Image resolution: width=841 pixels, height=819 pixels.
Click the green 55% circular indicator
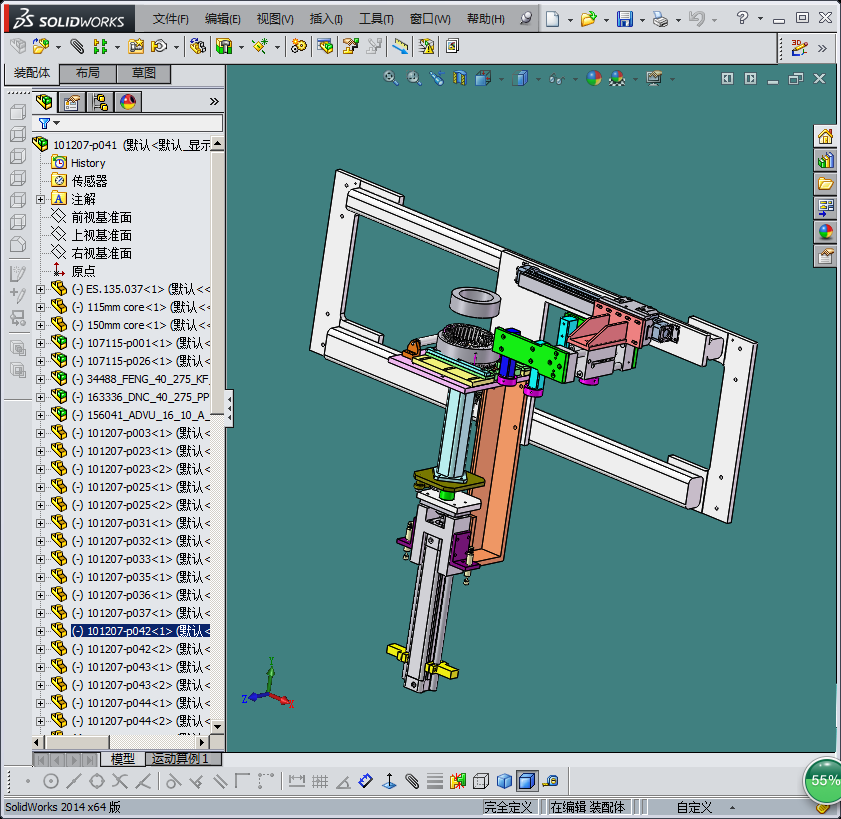coord(824,779)
